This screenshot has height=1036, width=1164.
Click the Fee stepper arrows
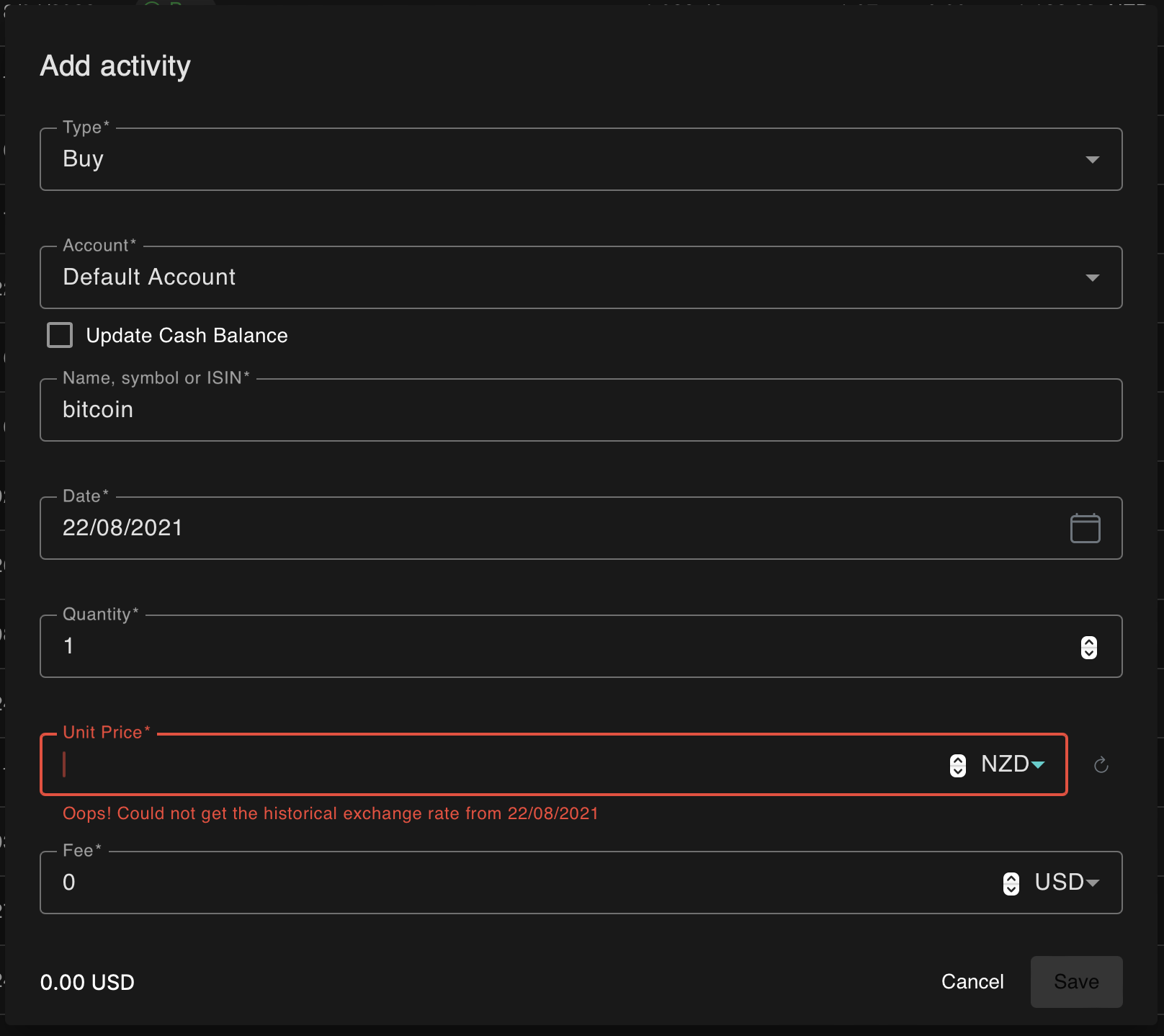pyautogui.click(x=1011, y=883)
